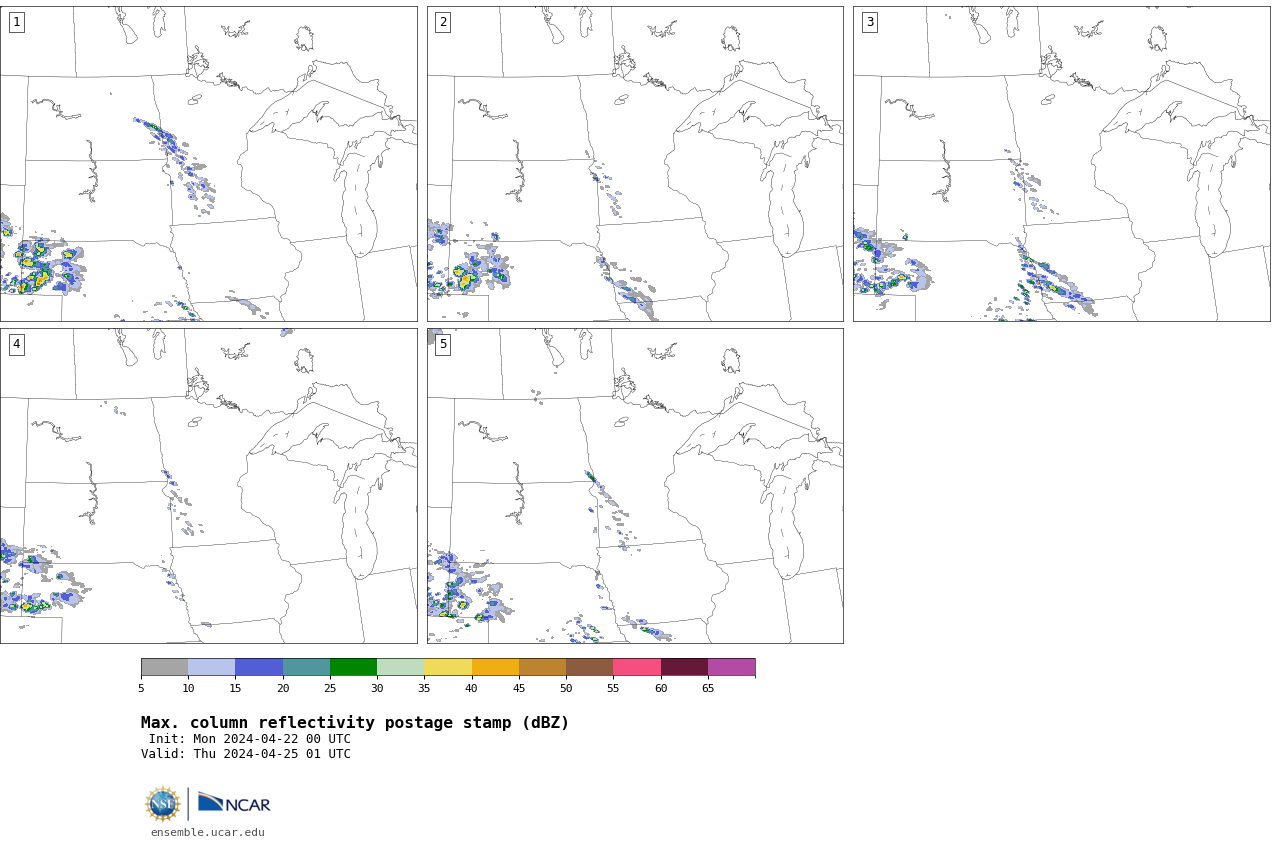Open ensemble member 2 map panel
Image resolution: width=1280 pixels, height=844 pixels.
tap(635, 164)
